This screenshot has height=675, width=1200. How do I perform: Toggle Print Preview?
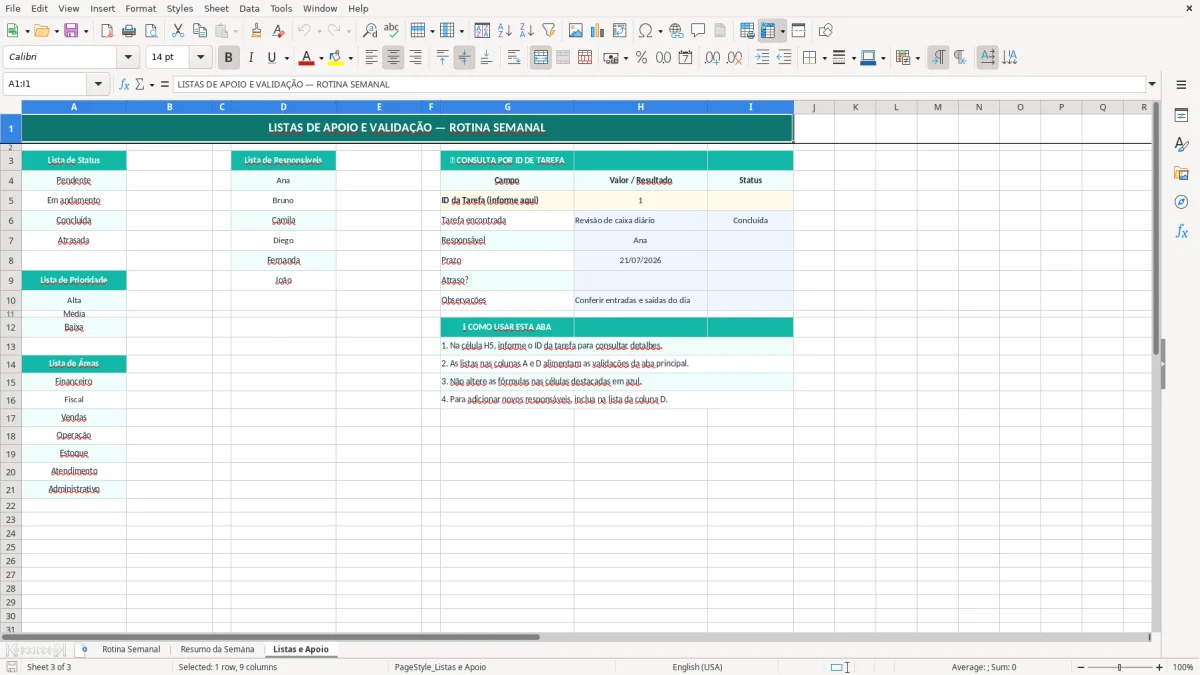(151, 31)
